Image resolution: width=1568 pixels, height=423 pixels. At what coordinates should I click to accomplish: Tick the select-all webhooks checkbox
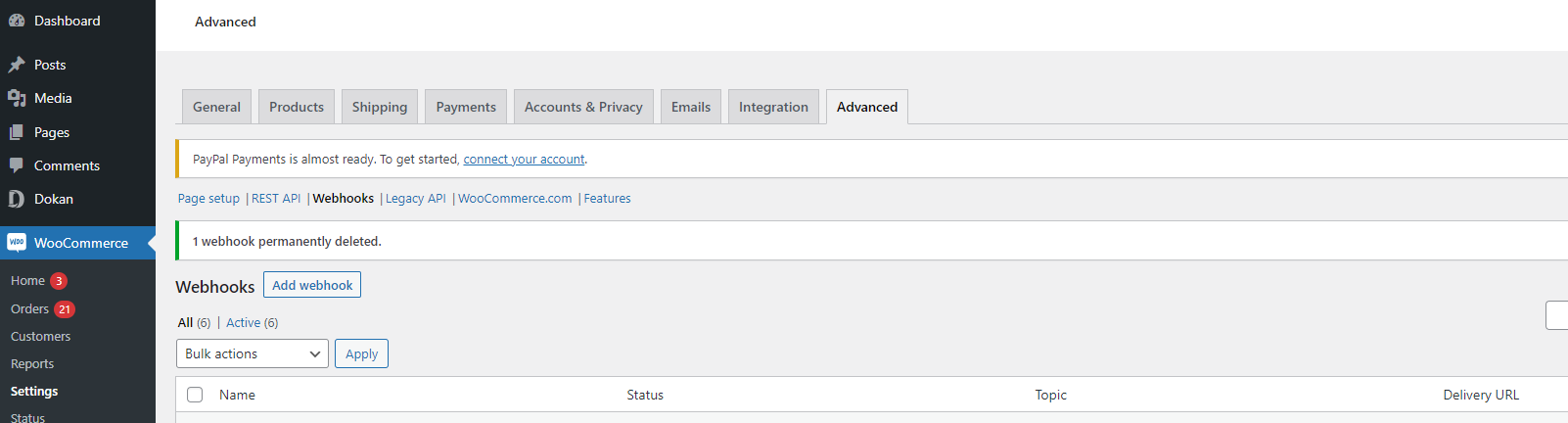click(195, 395)
